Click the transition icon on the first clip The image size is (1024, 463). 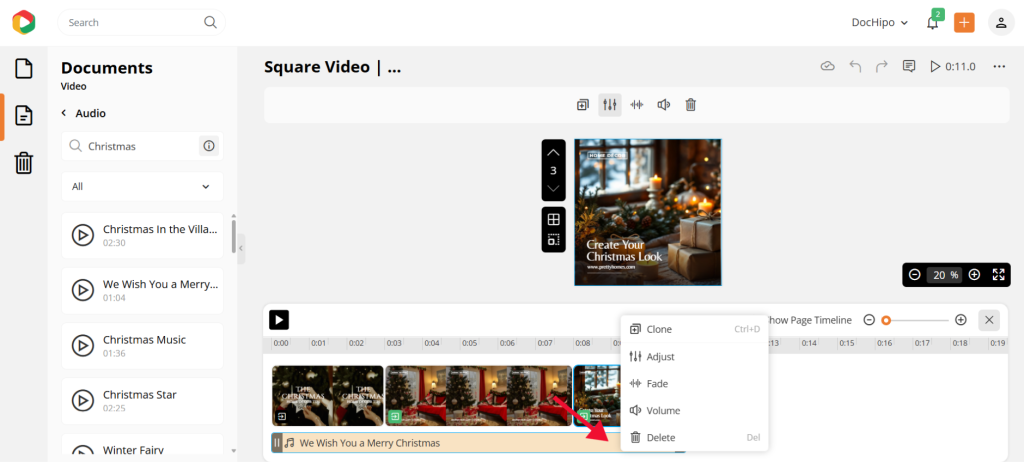tap(282, 416)
